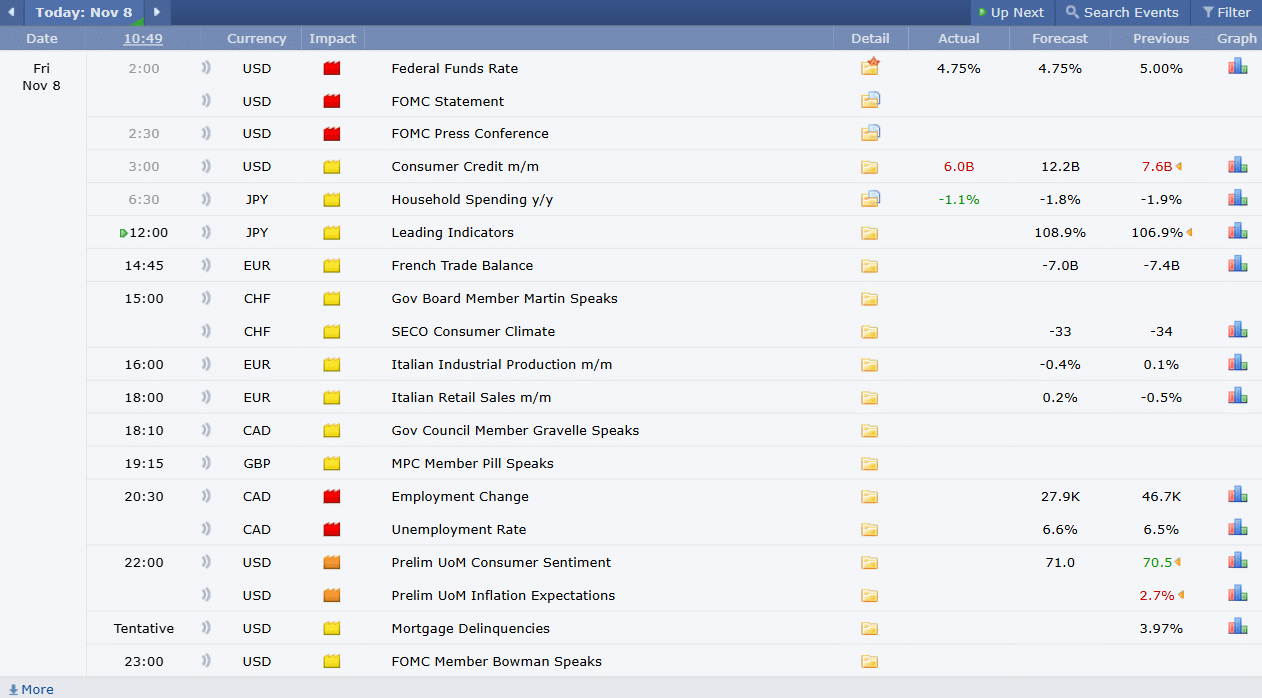Screen dimensions: 1262x698
Task: Open graph for Italian Industrial Production
Action: (x=1238, y=363)
